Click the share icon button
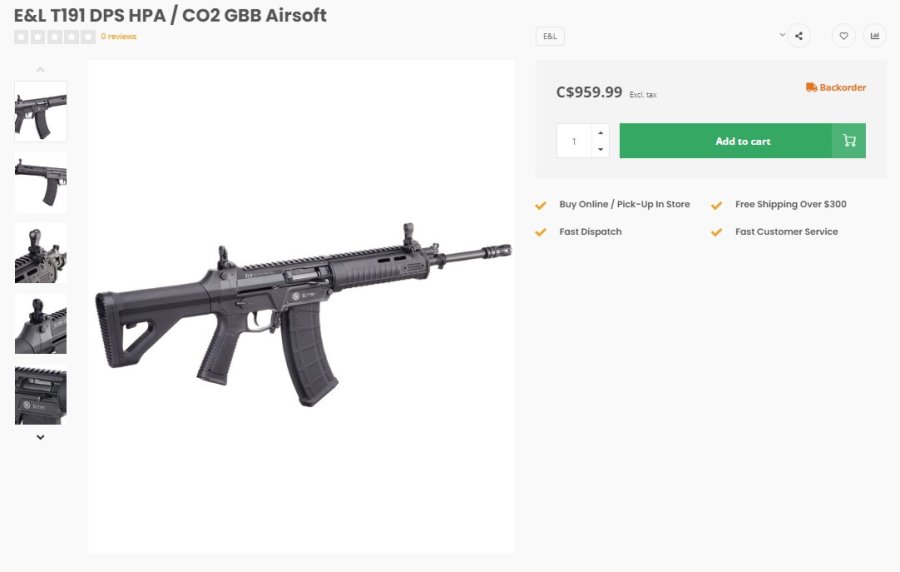The width and height of the screenshot is (900, 572). point(798,36)
